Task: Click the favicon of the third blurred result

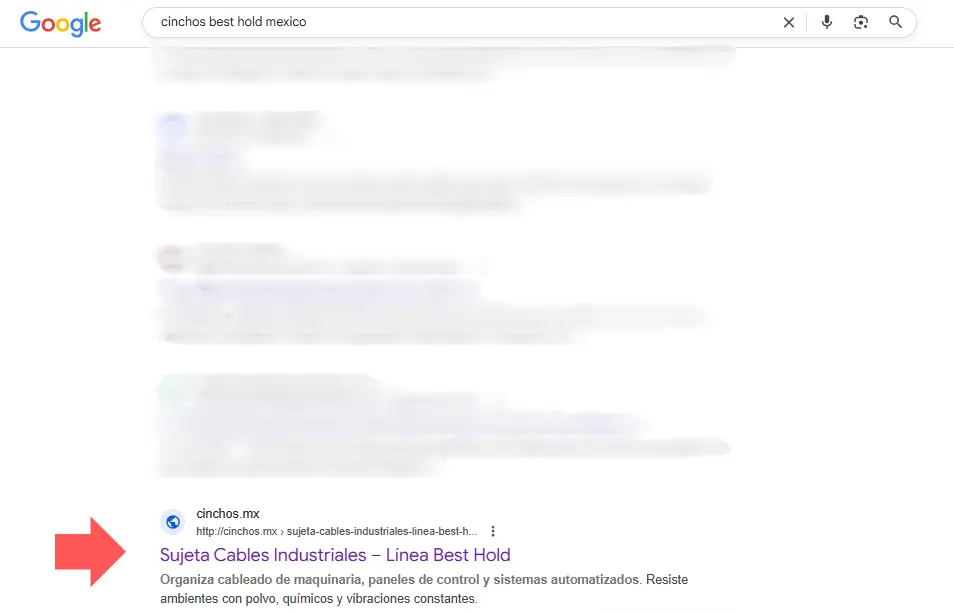Action: [x=172, y=257]
